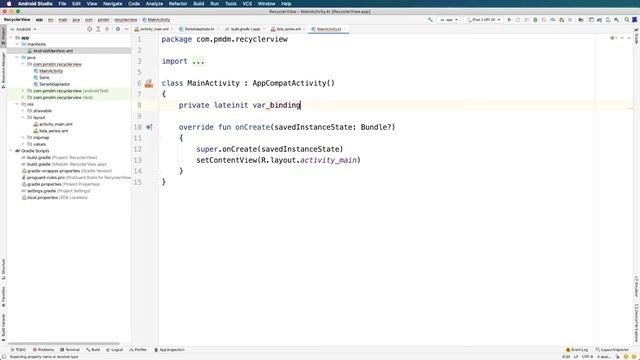The image size is (640, 360).
Task: Open the Event Log
Action: pos(577,350)
